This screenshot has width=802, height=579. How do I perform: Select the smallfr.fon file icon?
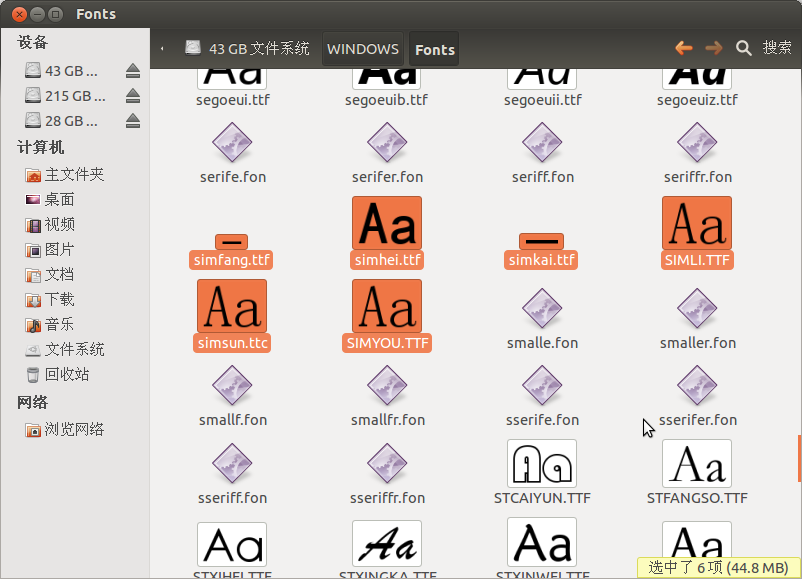pos(387,385)
